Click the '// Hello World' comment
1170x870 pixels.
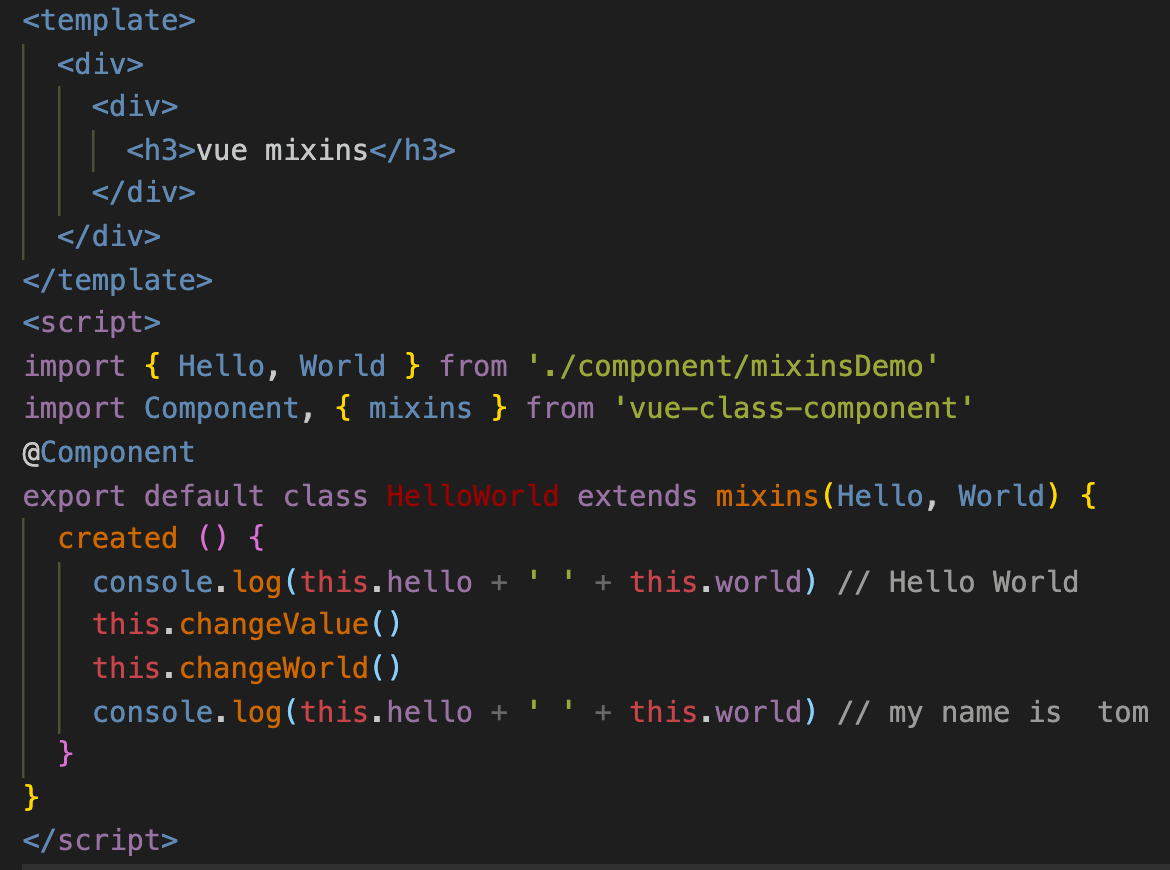[x=958, y=582]
